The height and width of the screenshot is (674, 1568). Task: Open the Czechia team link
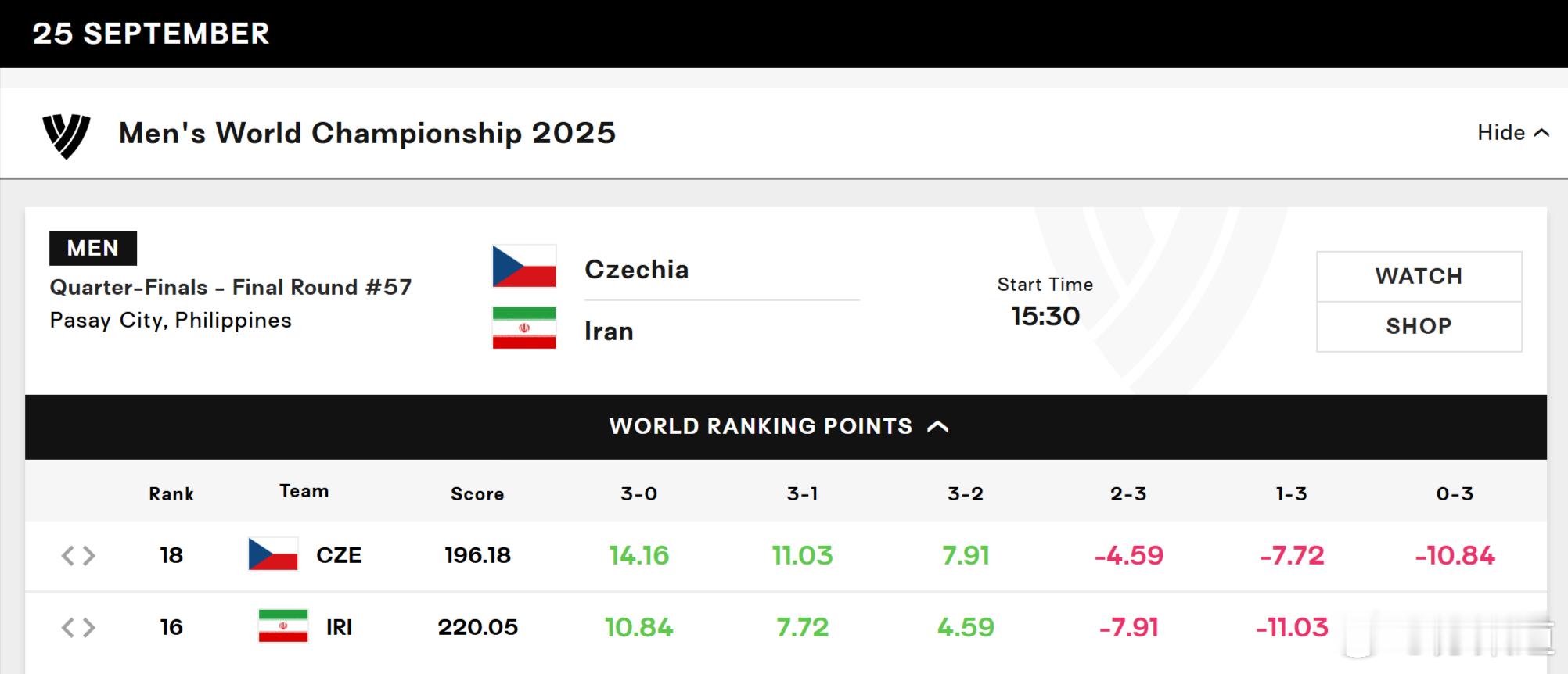coord(636,270)
